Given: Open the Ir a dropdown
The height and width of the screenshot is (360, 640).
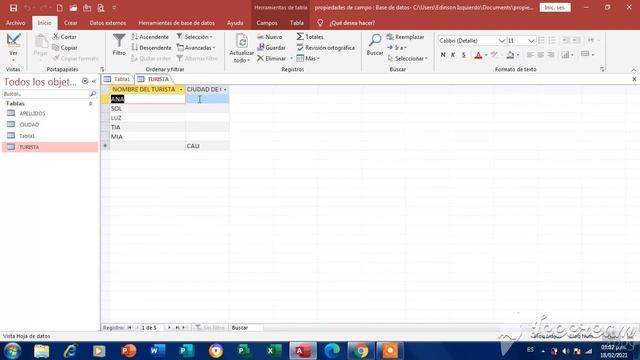Looking at the screenshot, I should [x=397, y=48].
